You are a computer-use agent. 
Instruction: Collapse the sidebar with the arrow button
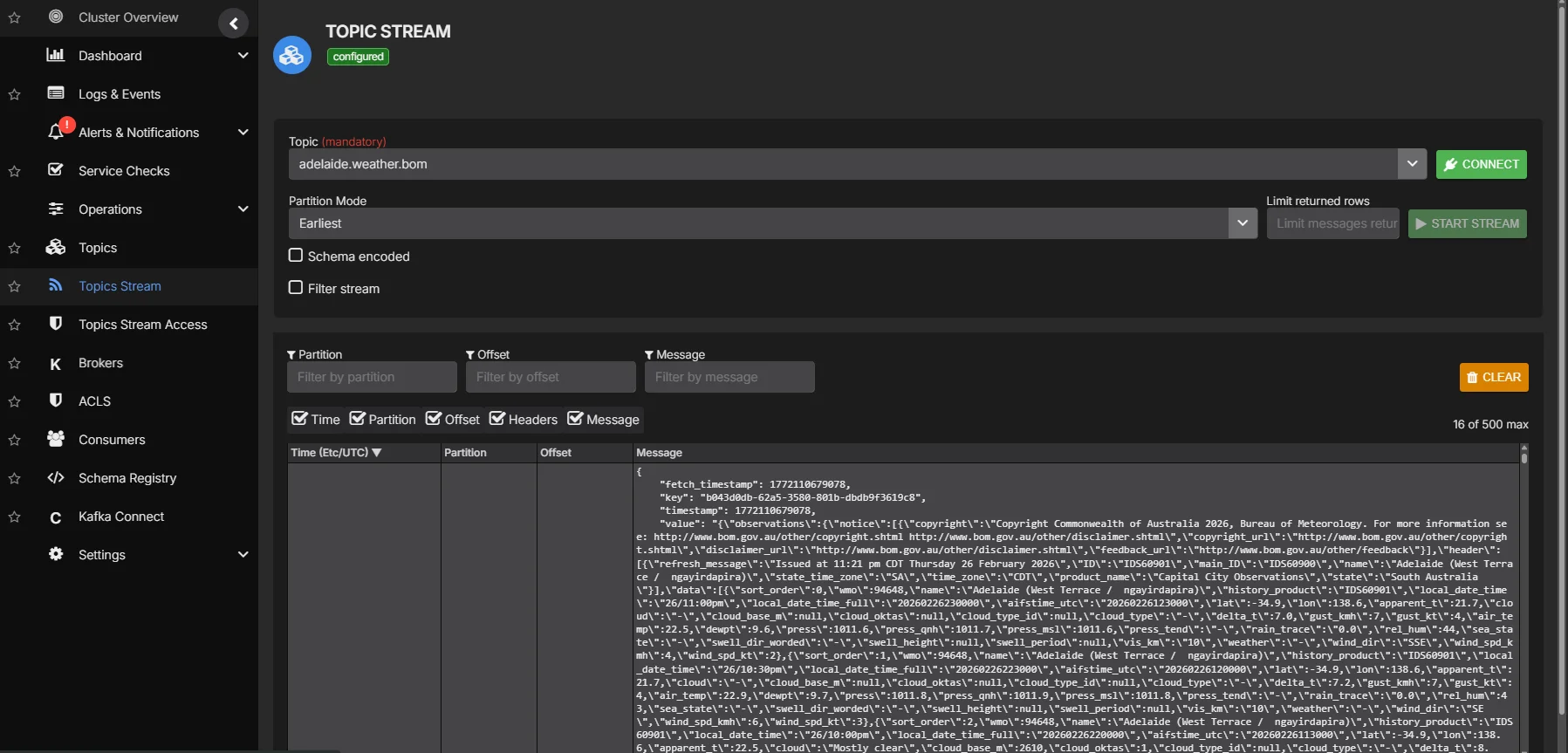point(233,24)
